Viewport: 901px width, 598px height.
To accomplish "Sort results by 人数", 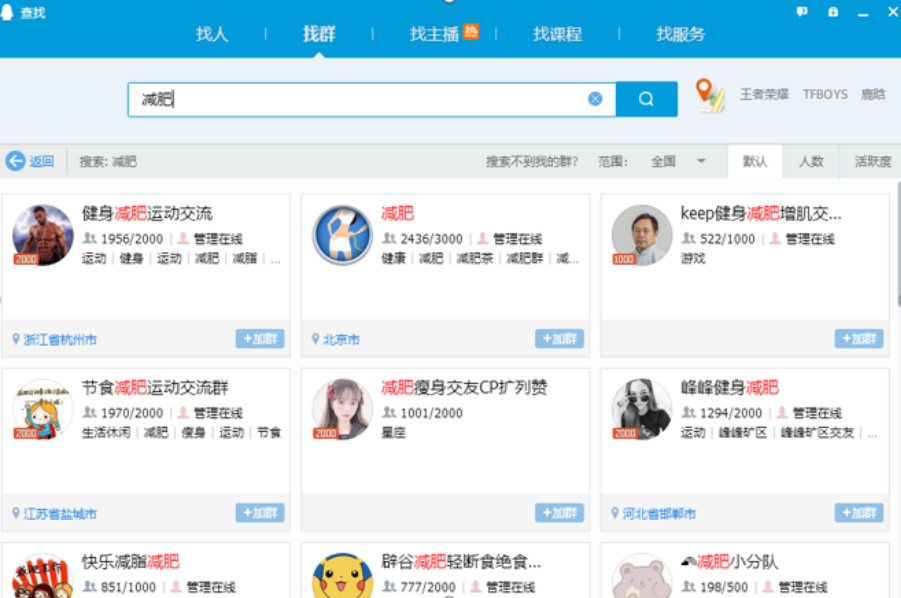I will pyautogui.click(x=812, y=161).
